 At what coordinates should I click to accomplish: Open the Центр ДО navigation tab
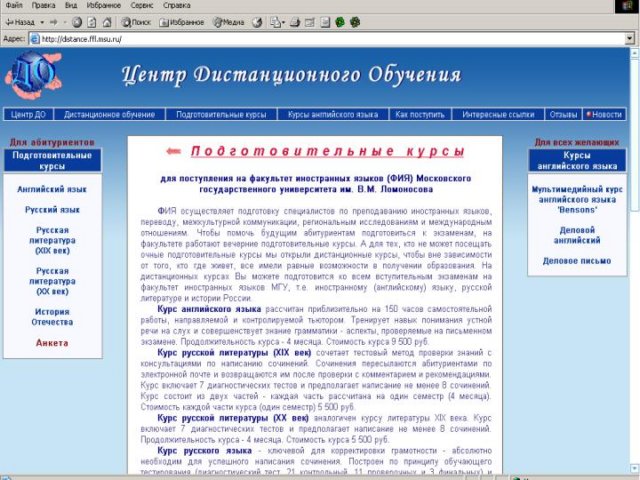(x=28, y=114)
